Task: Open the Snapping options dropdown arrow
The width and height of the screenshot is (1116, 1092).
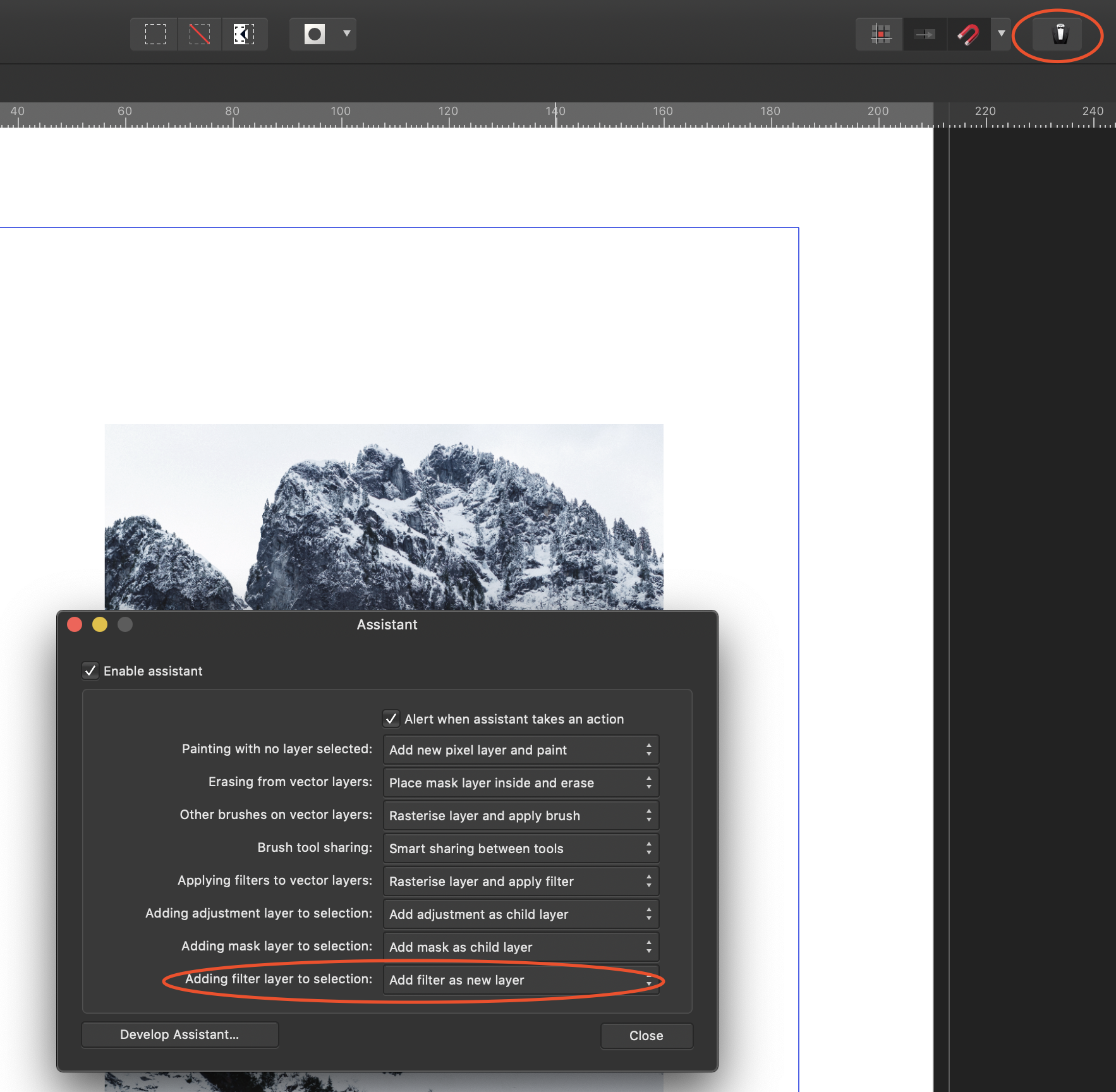Action: coord(1001,34)
